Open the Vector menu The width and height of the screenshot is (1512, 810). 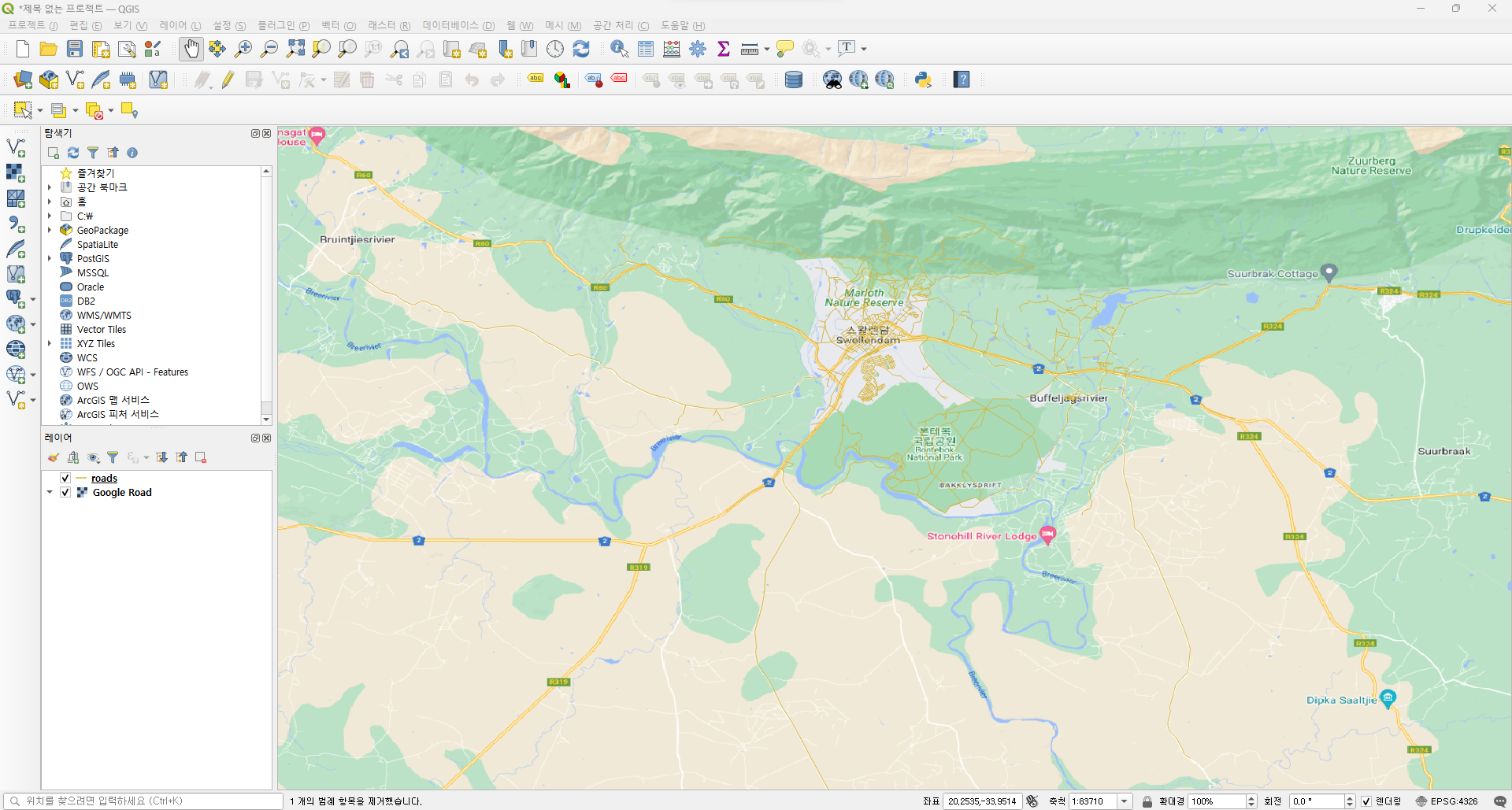point(339,26)
